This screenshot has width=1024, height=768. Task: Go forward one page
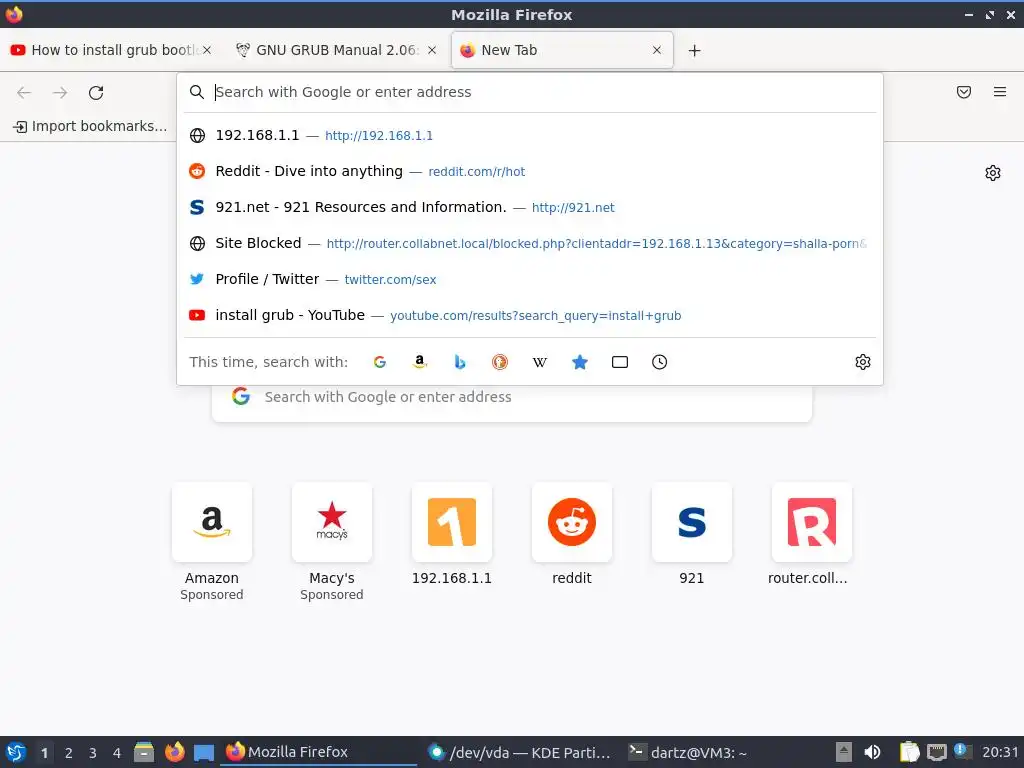click(60, 93)
